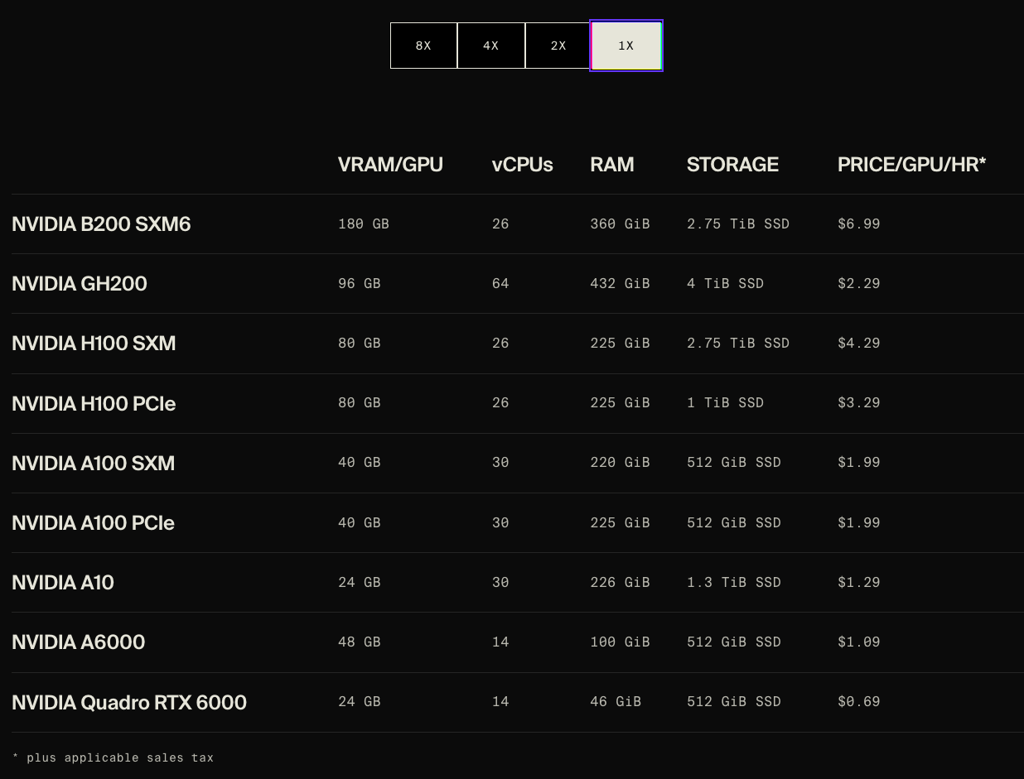Click the NVIDIA H100 PCIe row name
The height and width of the screenshot is (779, 1024).
[x=94, y=404]
